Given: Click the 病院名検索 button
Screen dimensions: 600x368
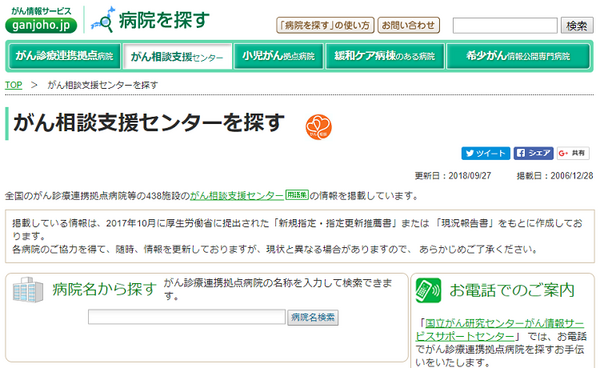Looking at the screenshot, I should (313, 317).
